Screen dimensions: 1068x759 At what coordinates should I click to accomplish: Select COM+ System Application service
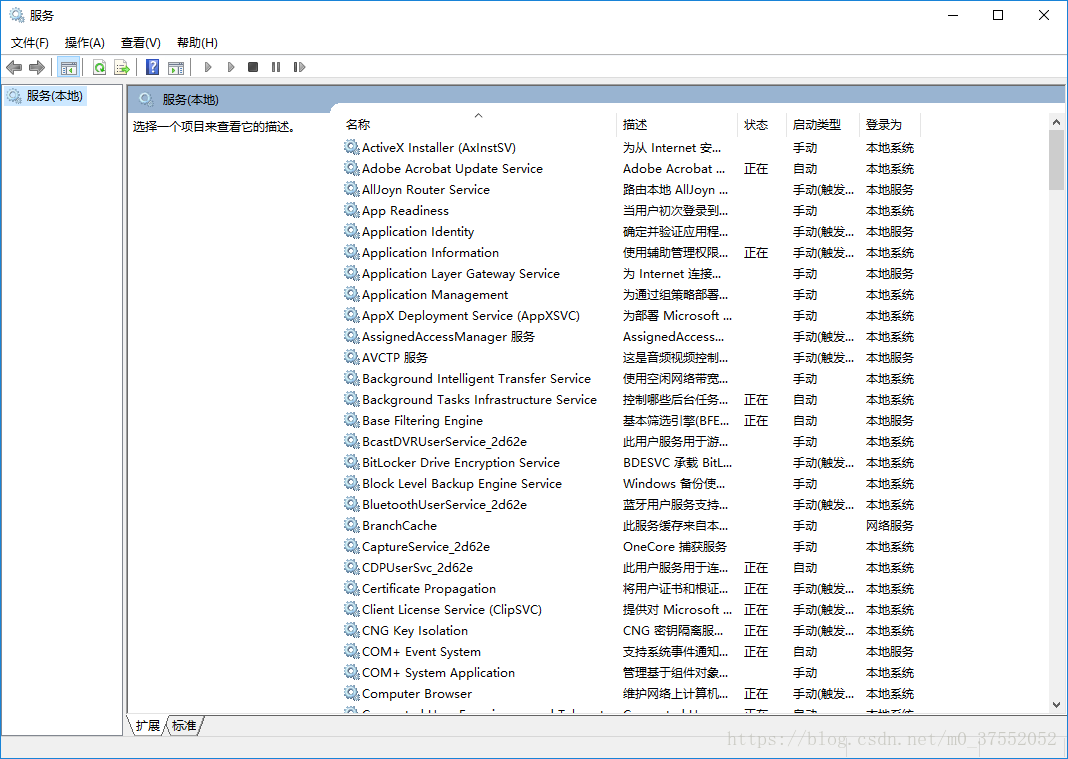point(438,672)
